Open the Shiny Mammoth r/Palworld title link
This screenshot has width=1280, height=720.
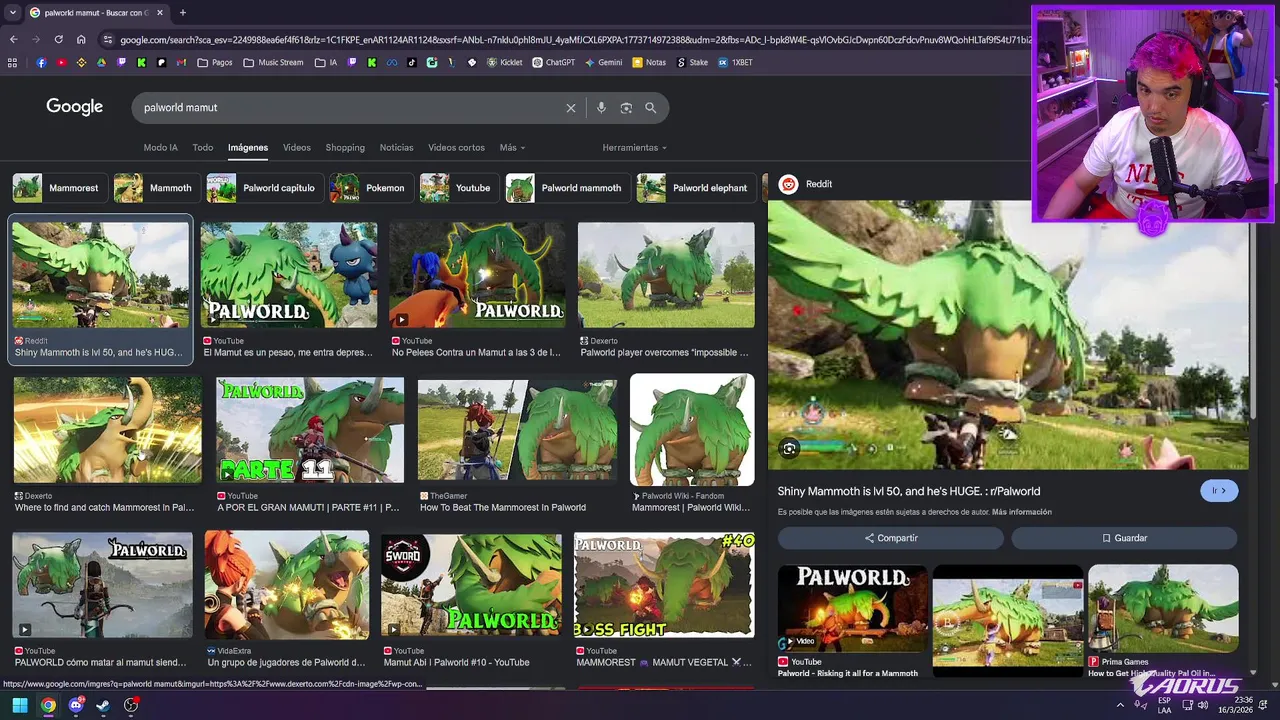coord(909,491)
